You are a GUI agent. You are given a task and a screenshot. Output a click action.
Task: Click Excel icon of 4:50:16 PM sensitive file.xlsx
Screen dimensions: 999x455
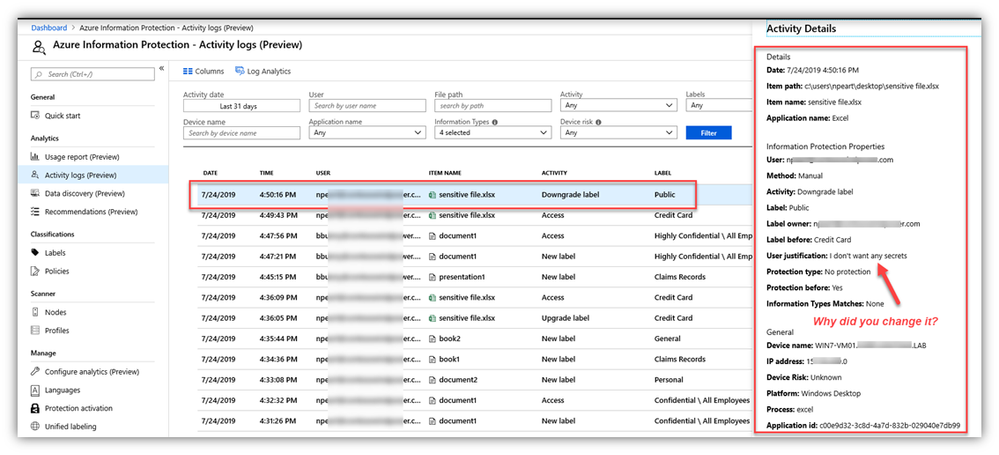click(432, 195)
